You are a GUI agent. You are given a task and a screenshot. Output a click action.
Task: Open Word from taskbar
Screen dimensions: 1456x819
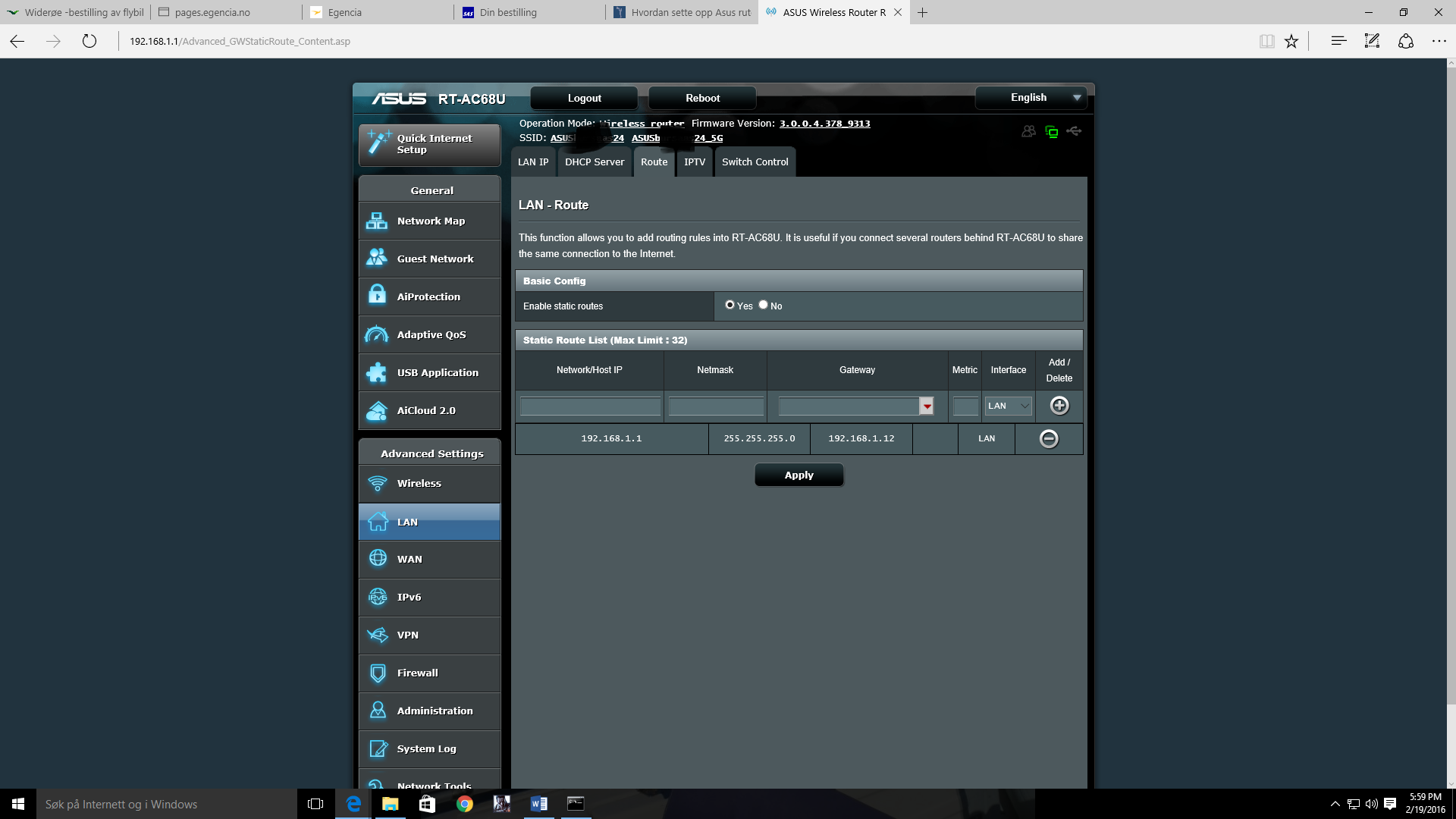(539, 804)
